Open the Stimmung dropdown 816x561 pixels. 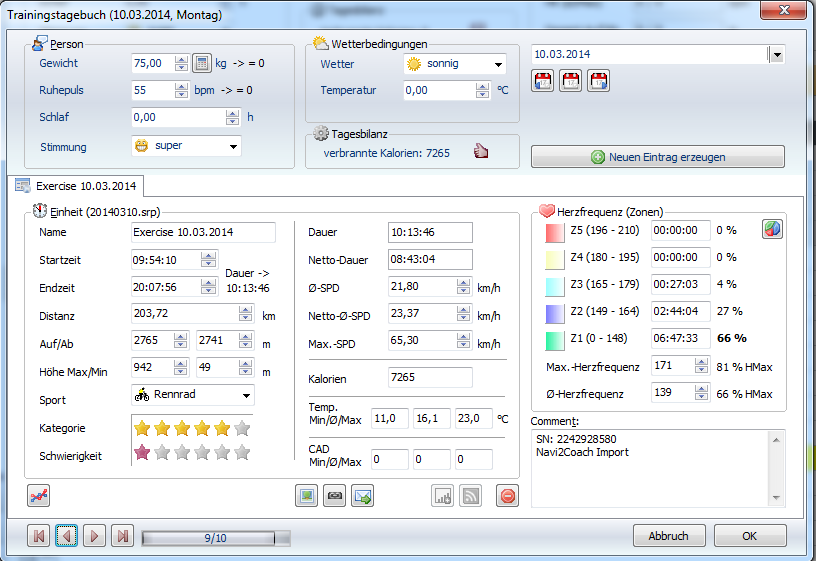click(233, 147)
